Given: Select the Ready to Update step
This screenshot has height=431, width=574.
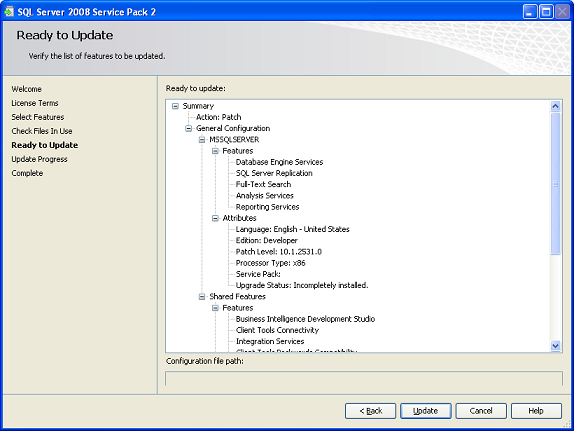Looking at the screenshot, I should coord(45,145).
